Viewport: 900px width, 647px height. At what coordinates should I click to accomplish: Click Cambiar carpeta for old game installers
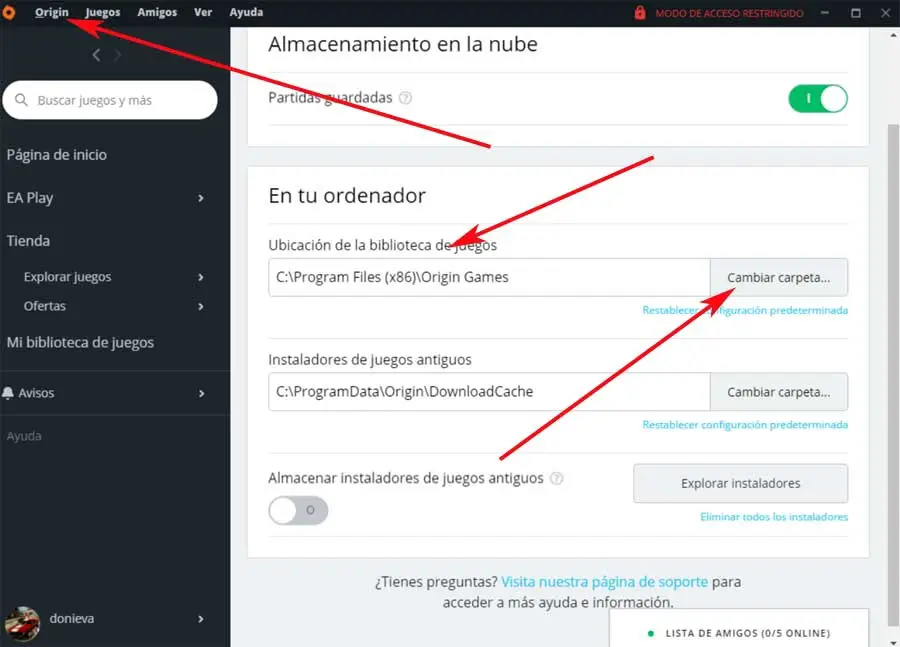pyautogui.click(x=779, y=392)
